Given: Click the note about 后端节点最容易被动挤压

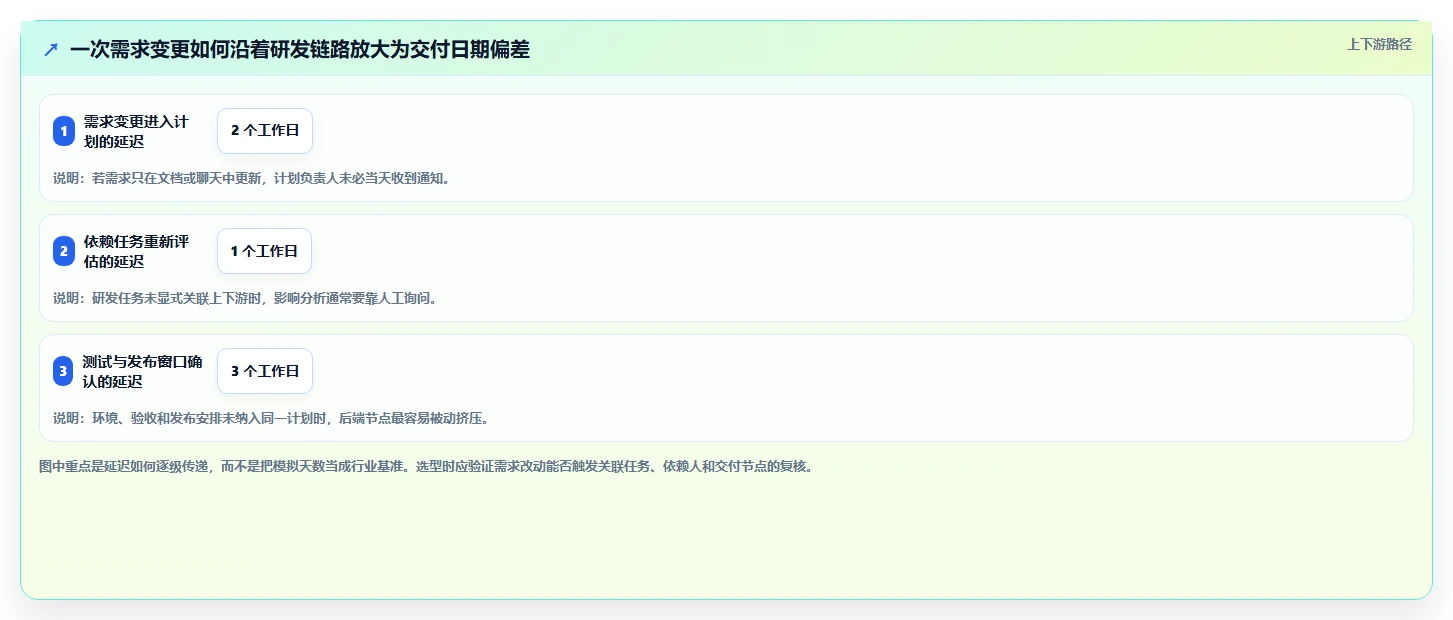Looking at the screenshot, I should tap(272, 418).
